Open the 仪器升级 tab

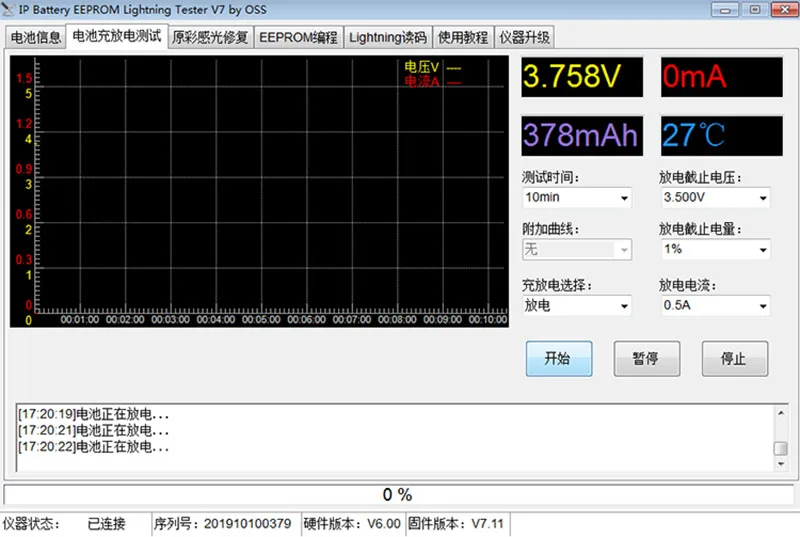pos(524,37)
